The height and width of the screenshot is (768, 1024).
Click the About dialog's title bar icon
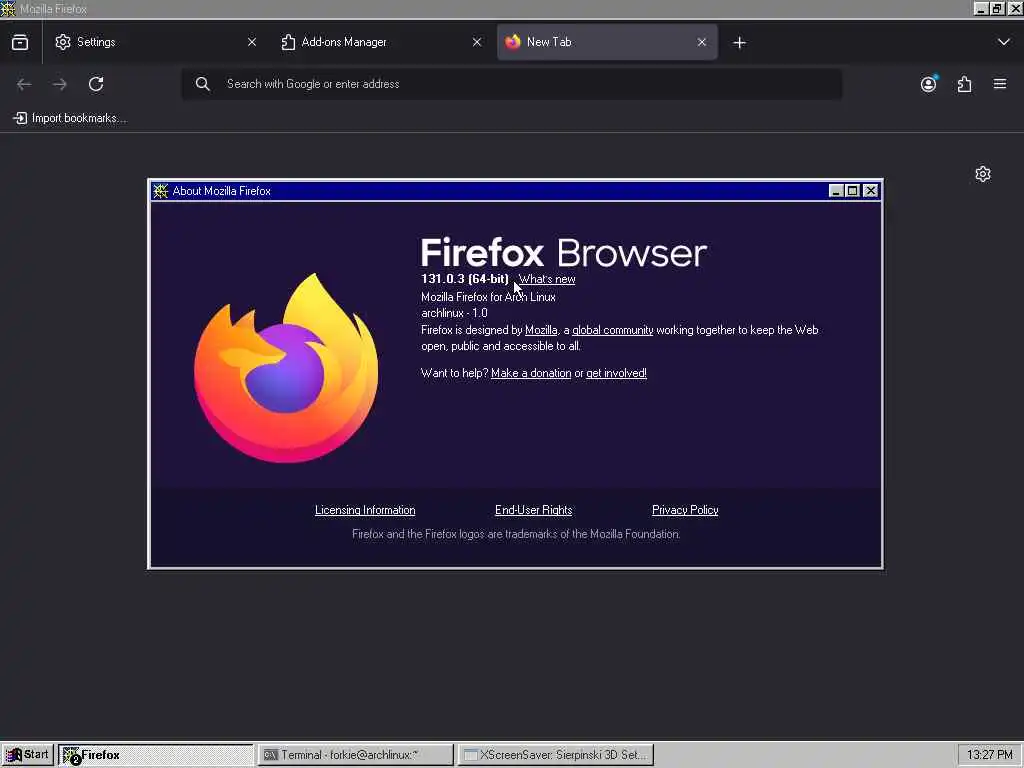pos(161,191)
